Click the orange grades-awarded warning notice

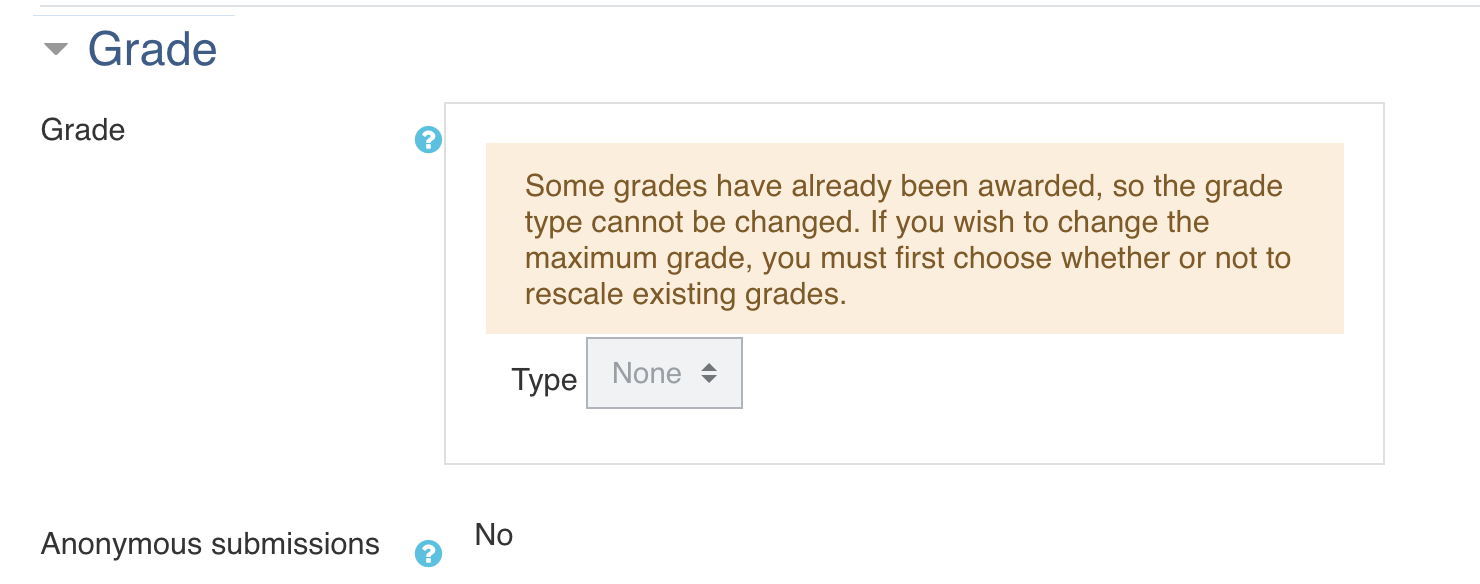point(915,238)
